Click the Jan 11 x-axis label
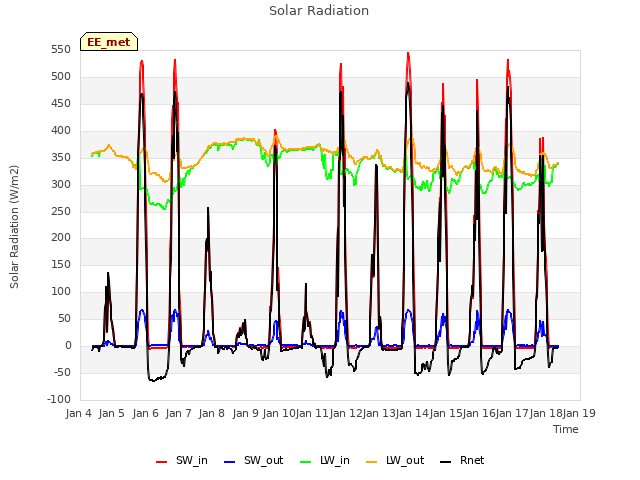640x480 pixels. click(x=312, y=413)
